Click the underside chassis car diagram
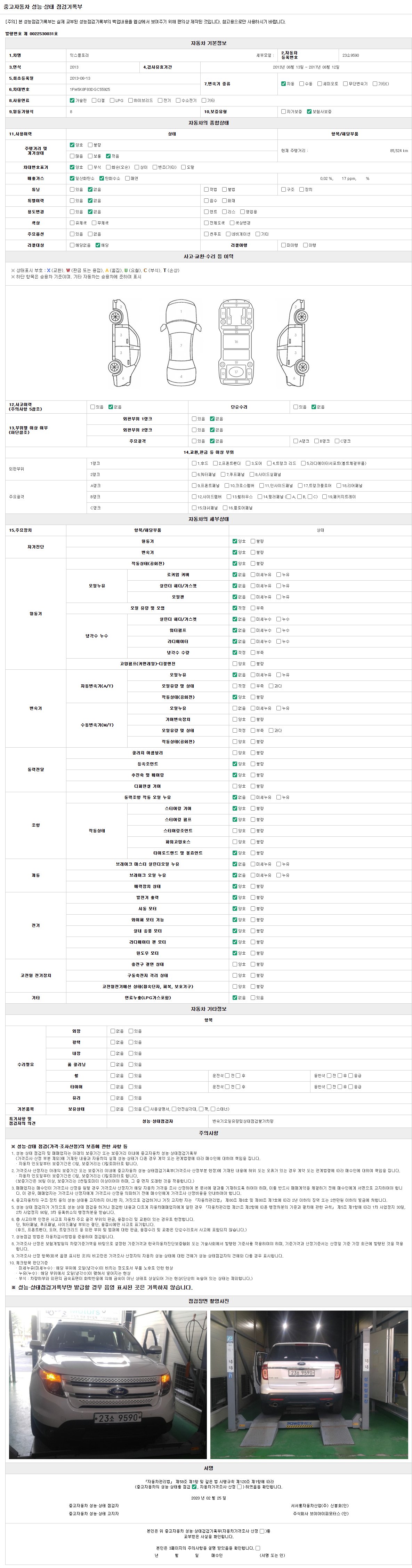The image size is (412, 1568). [x=236, y=343]
